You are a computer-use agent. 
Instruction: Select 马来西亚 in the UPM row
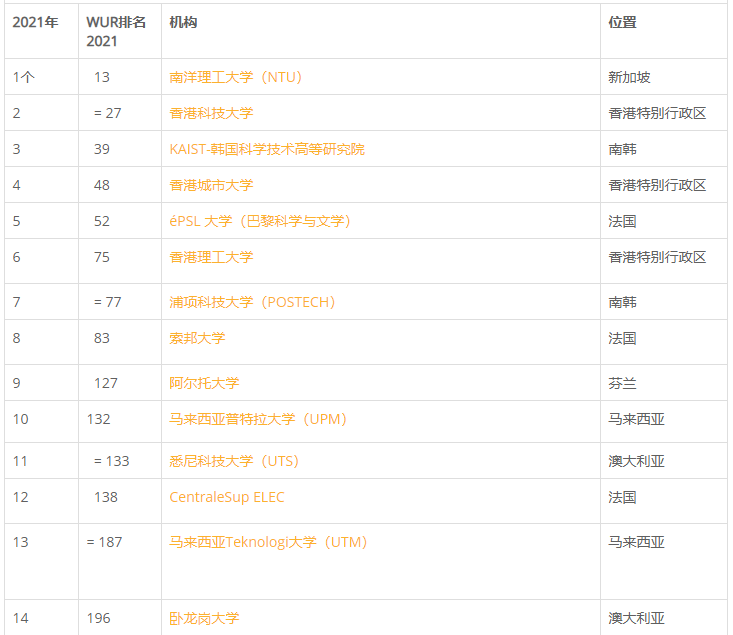(636, 419)
